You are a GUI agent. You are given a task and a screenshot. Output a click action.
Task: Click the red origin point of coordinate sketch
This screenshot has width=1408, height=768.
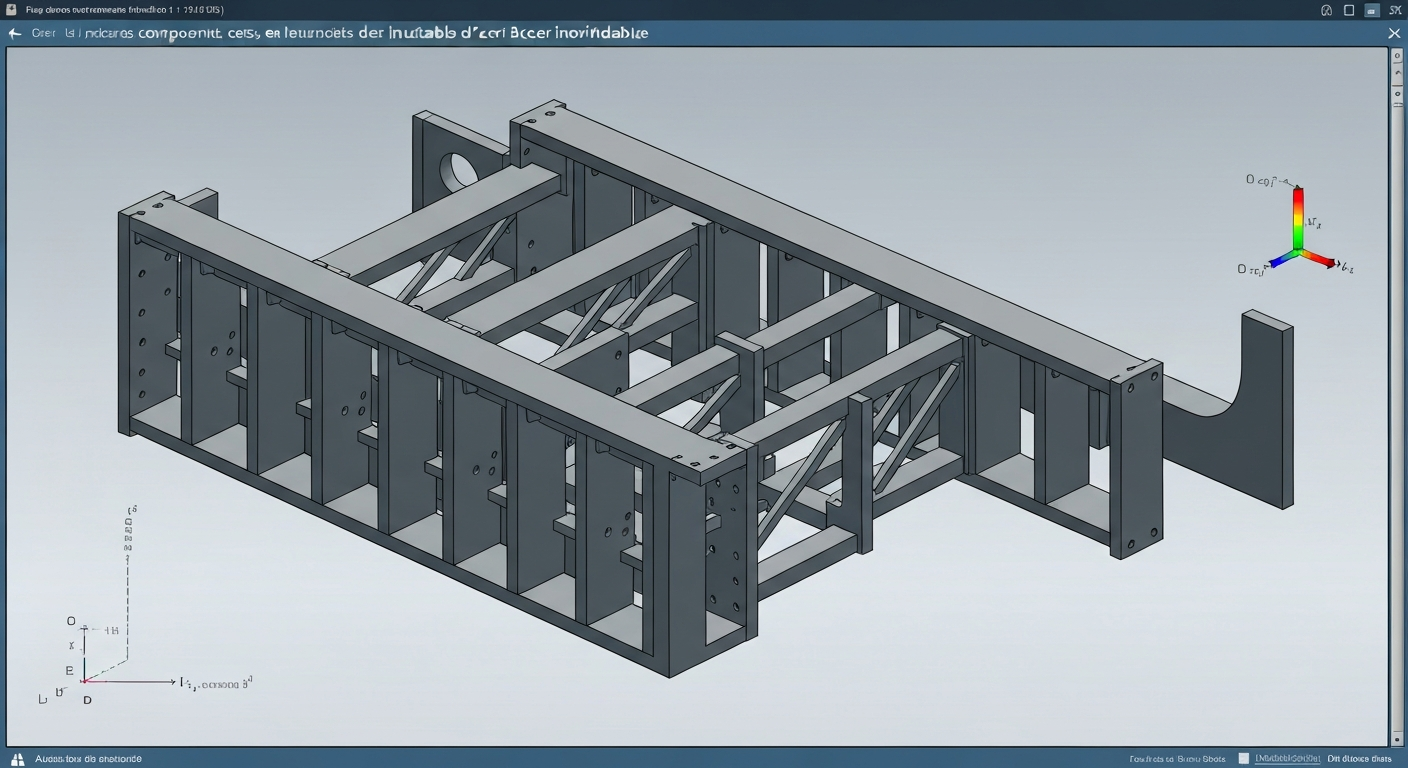[x=84, y=681]
